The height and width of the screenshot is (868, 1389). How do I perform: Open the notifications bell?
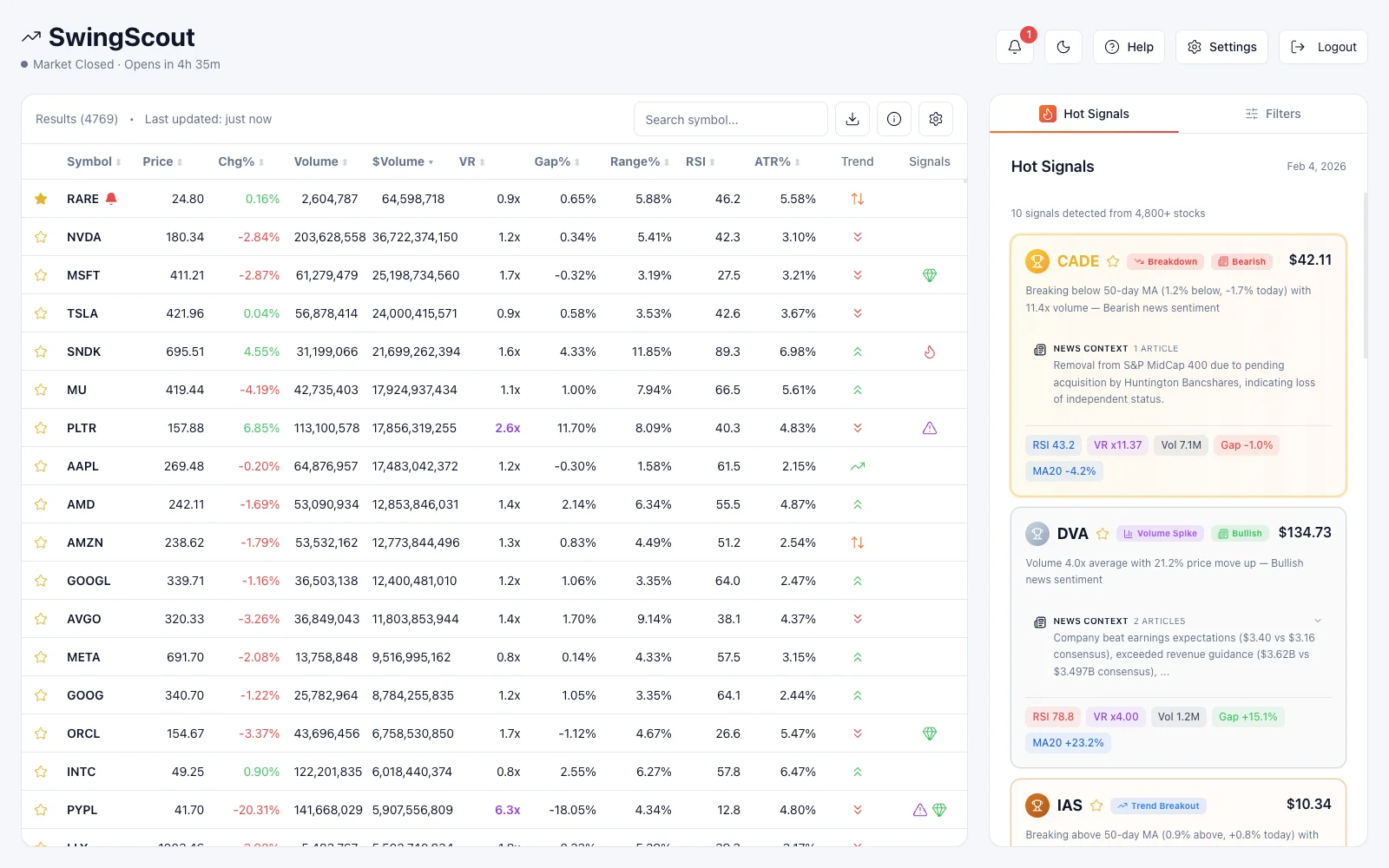click(x=1014, y=47)
